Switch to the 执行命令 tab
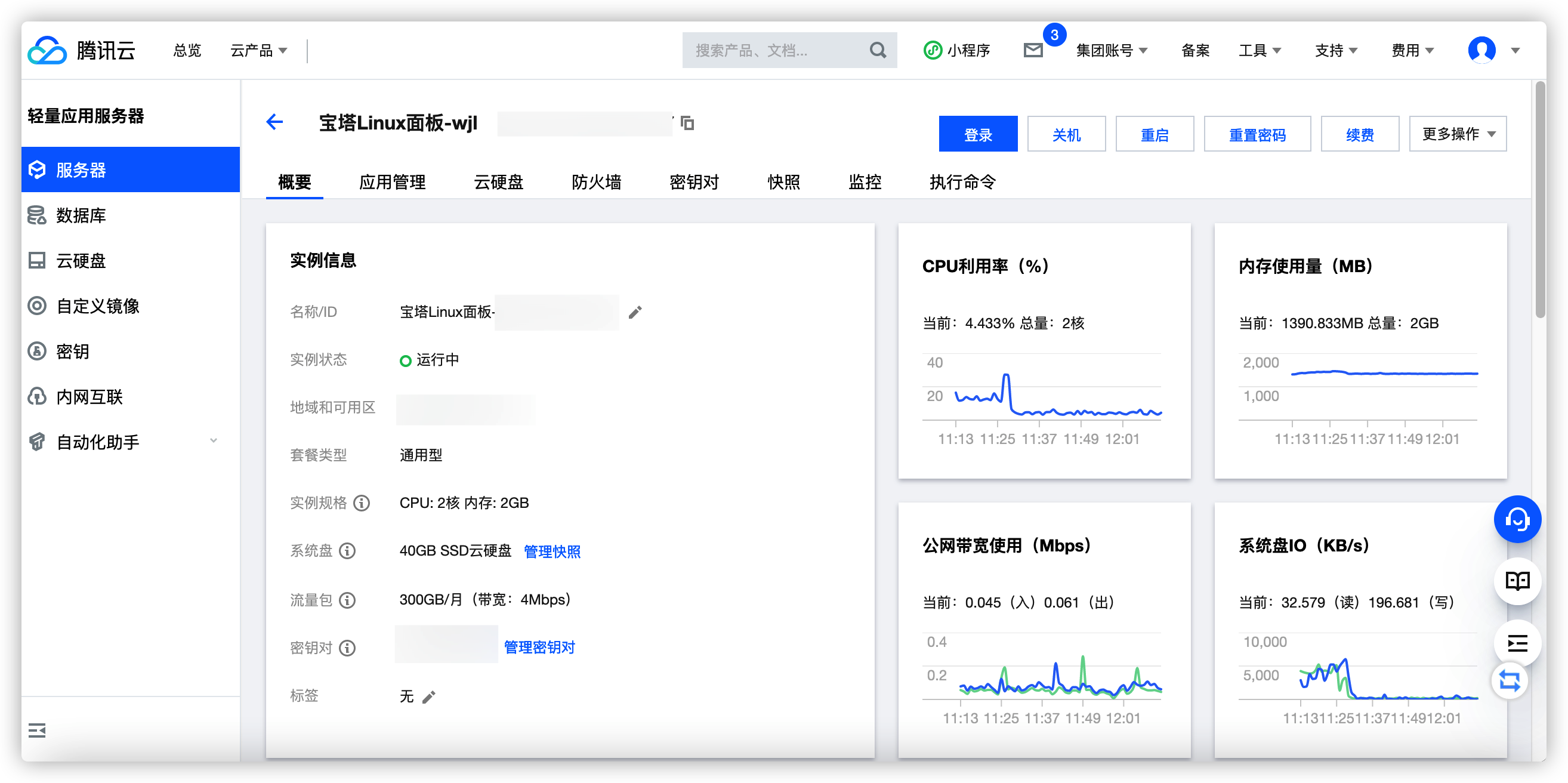Viewport: 1568px width, 783px height. [962, 182]
